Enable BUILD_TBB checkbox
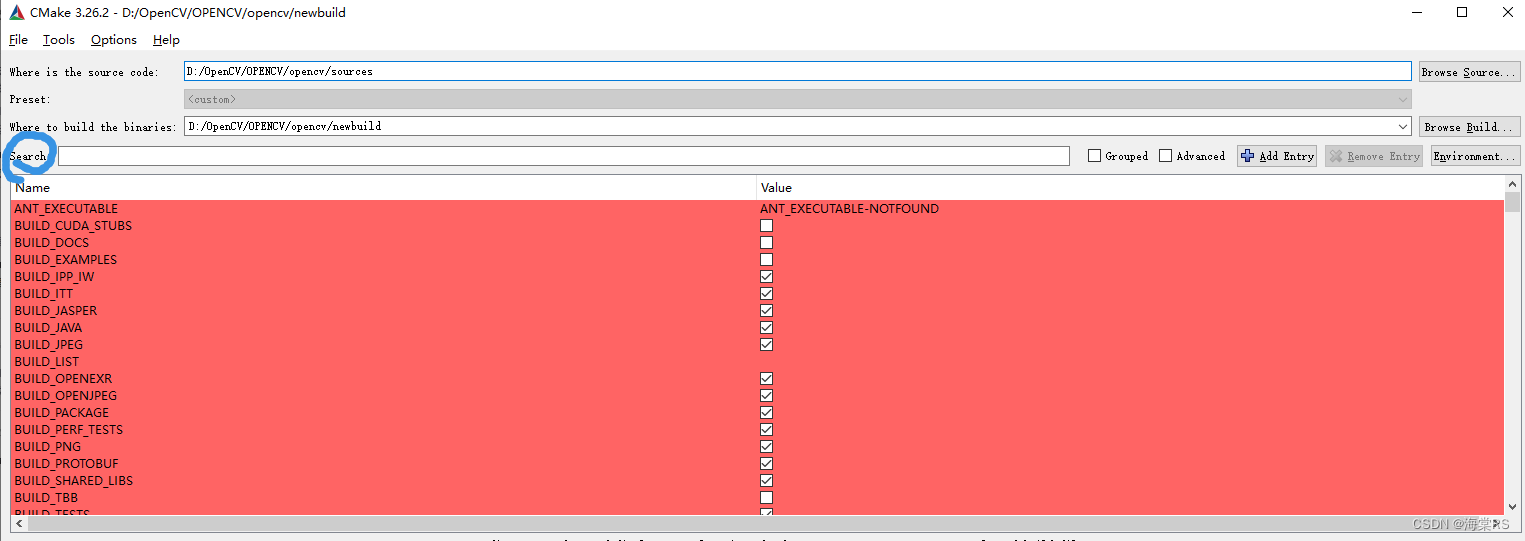 767,498
